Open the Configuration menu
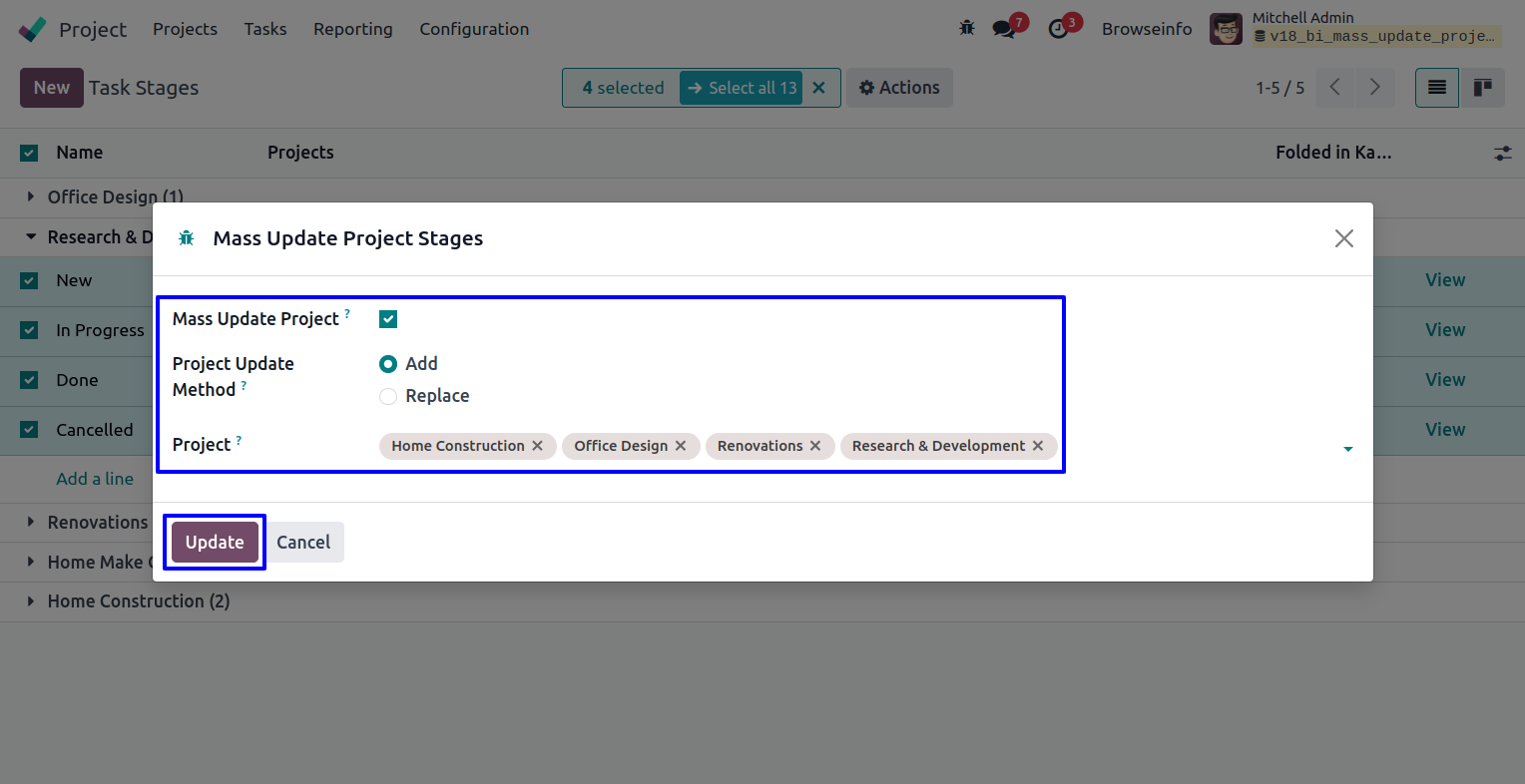The image size is (1525, 784). (x=474, y=29)
